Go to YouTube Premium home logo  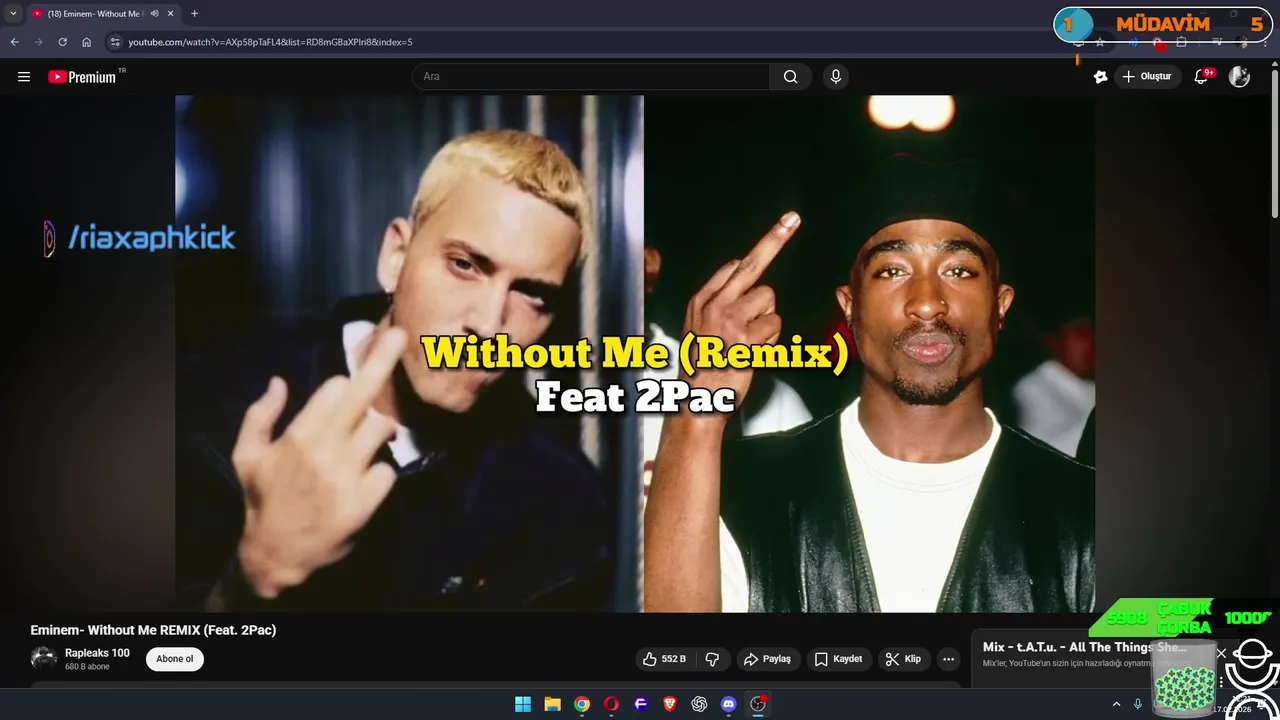(83, 77)
